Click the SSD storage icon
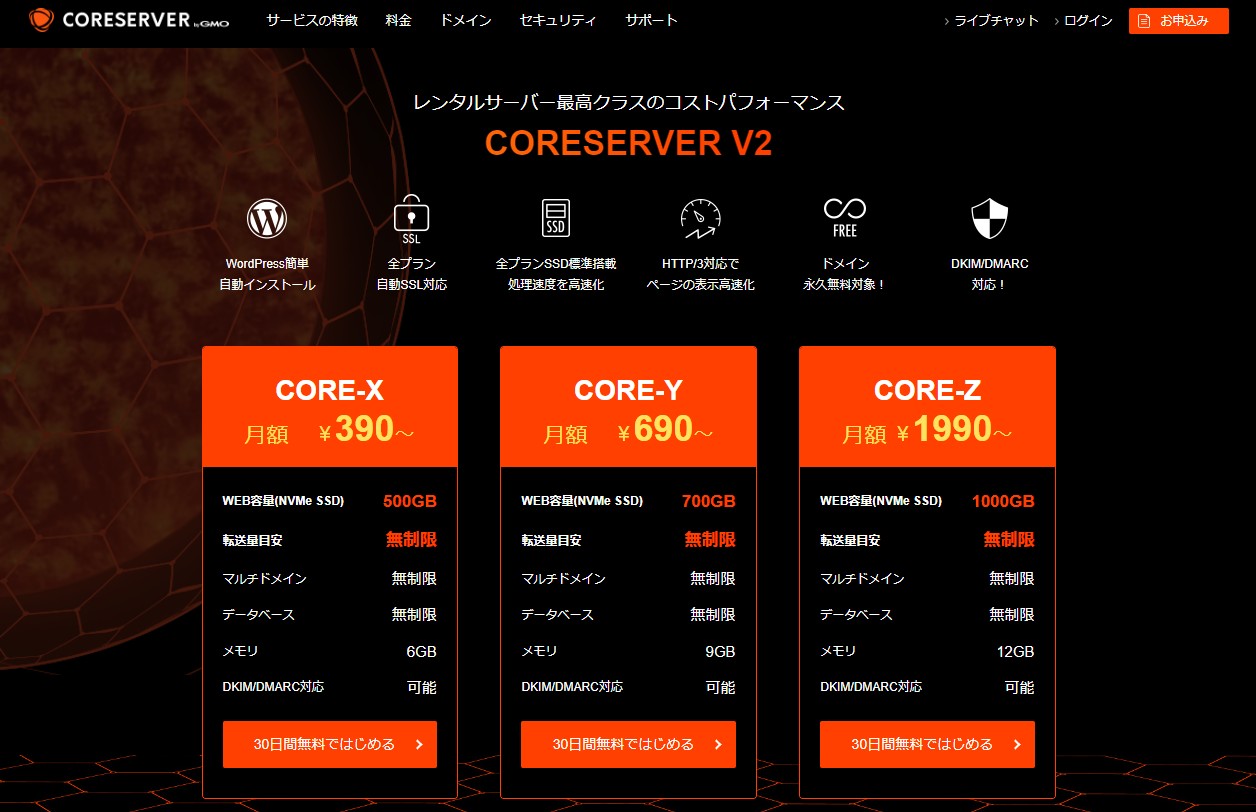1256x812 pixels. click(556, 218)
